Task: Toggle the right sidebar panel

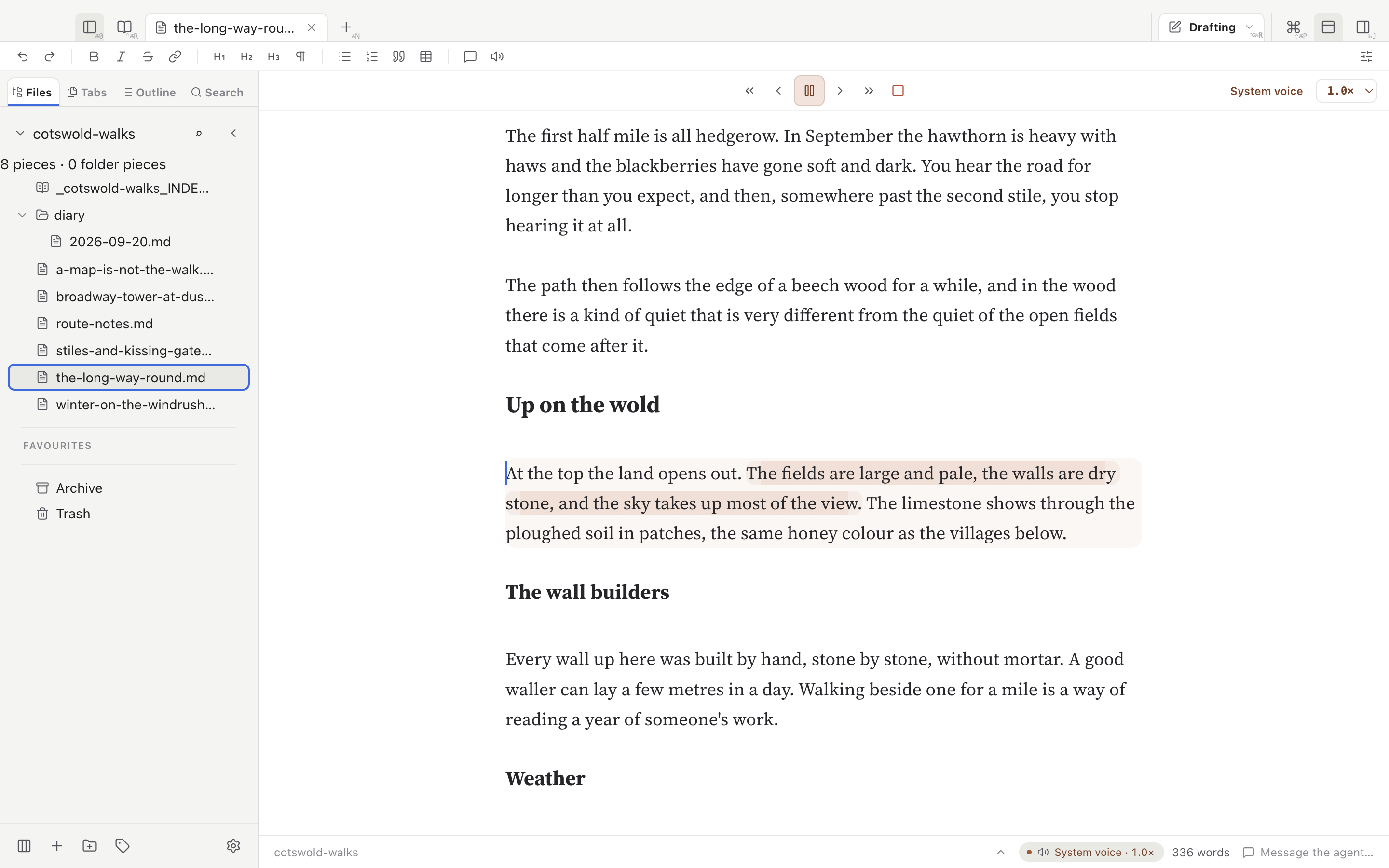Action: pos(1363,27)
